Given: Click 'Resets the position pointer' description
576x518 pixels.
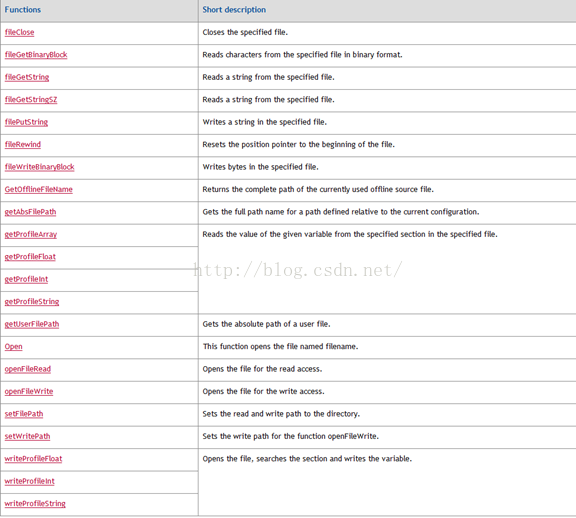Looking at the screenshot, I should [299, 144].
